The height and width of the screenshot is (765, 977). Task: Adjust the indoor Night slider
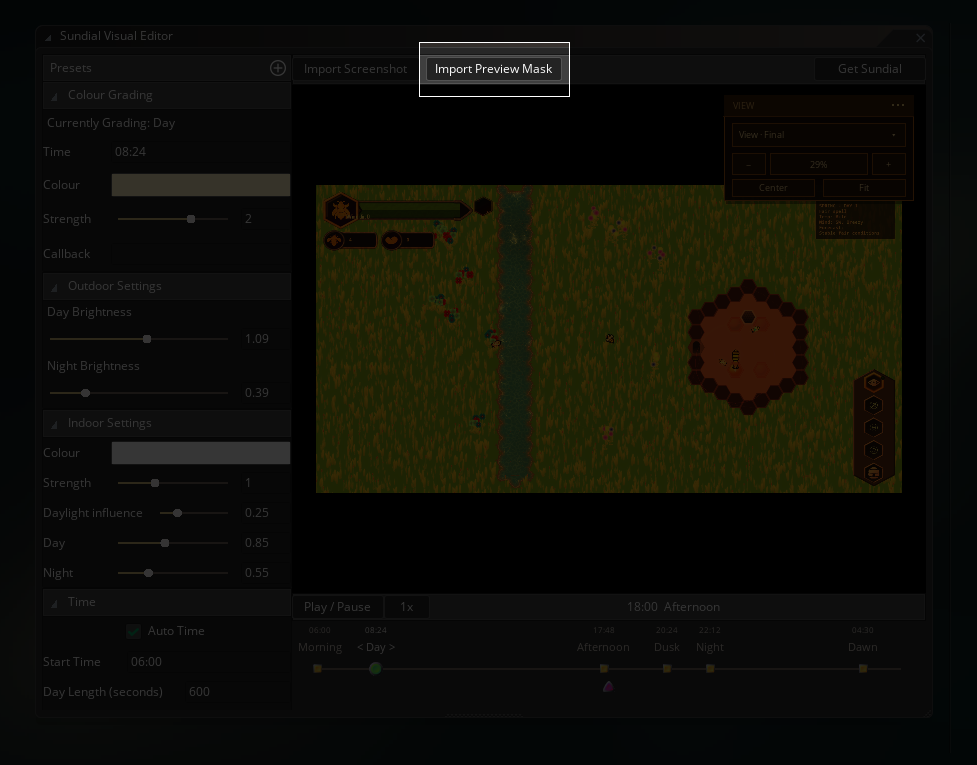pyautogui.click(x=173, y=573)
